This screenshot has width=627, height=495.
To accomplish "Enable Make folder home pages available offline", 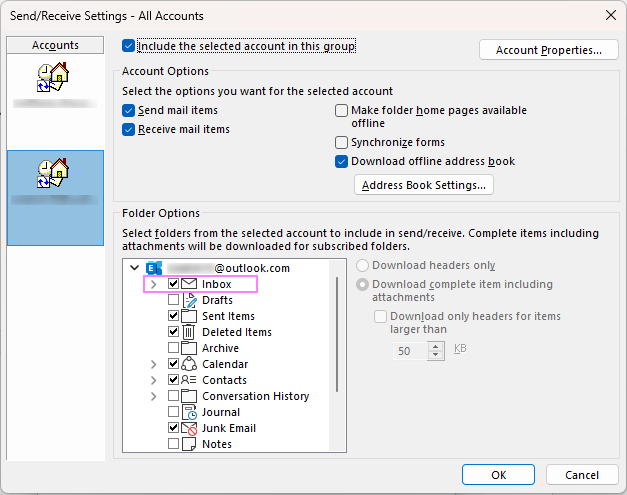I will point(341,110).
